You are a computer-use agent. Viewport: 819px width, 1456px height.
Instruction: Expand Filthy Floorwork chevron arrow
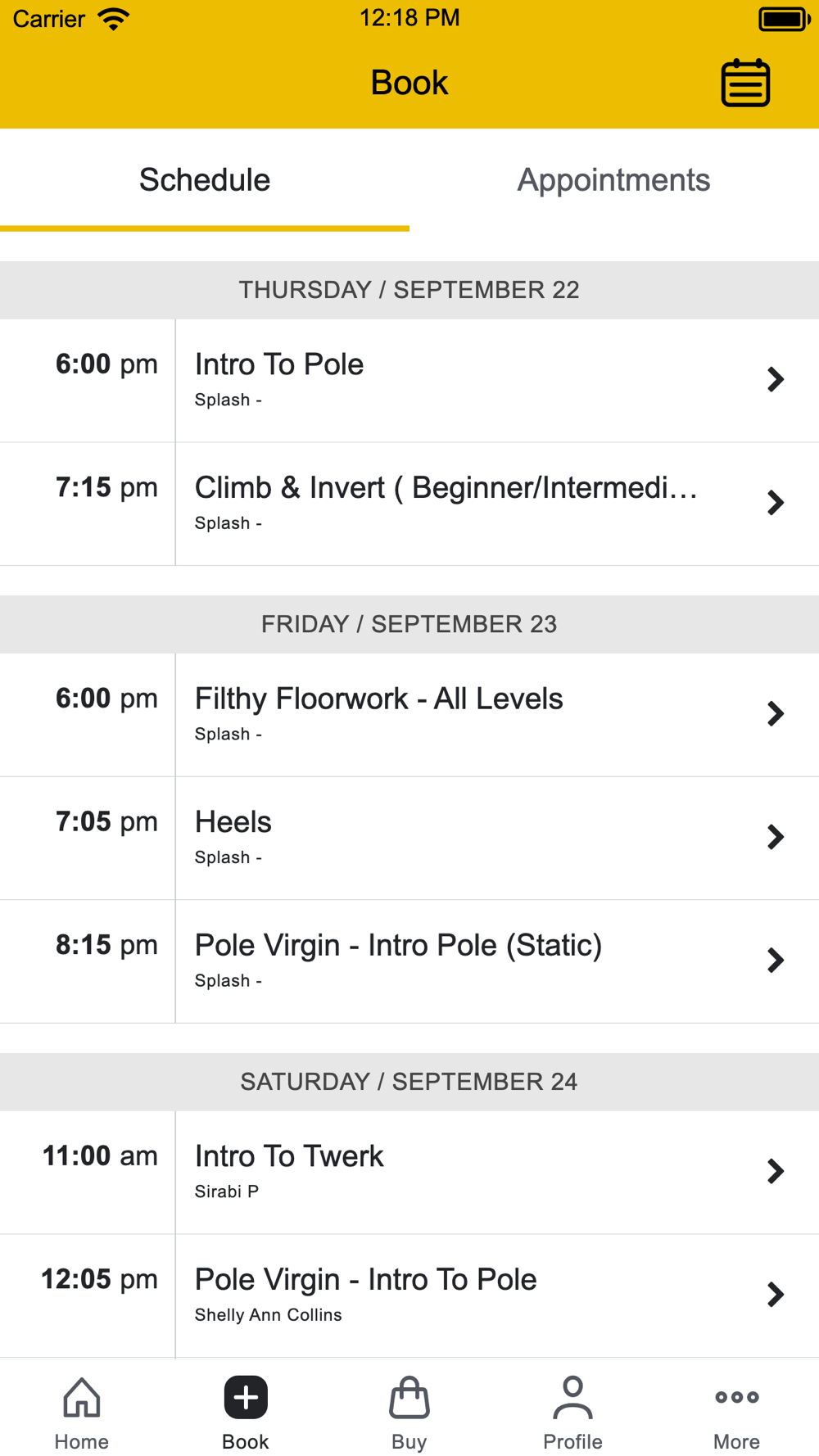click(x=776, y=714)
